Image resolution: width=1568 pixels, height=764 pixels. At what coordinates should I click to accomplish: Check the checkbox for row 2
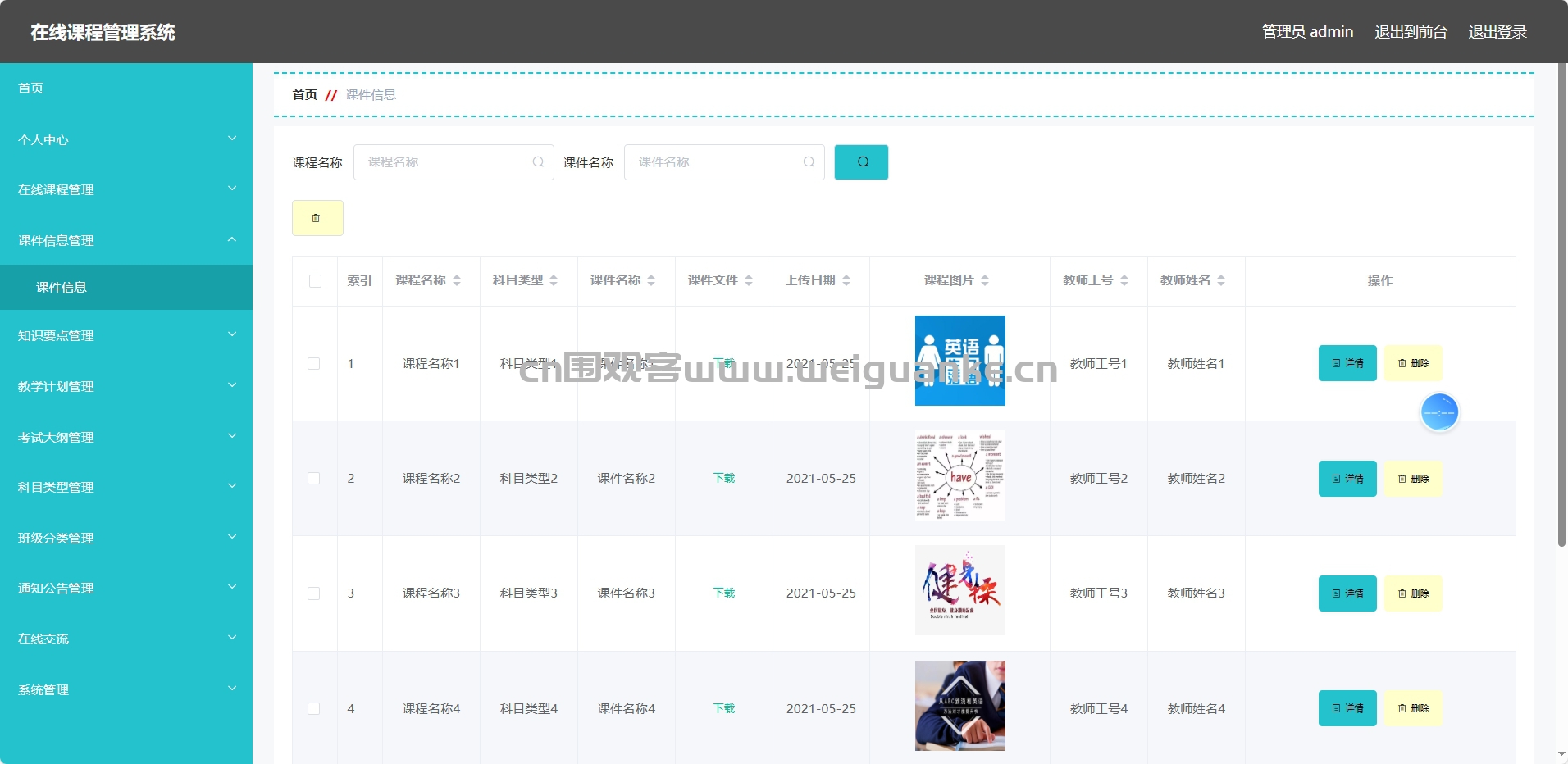[313, 479]
